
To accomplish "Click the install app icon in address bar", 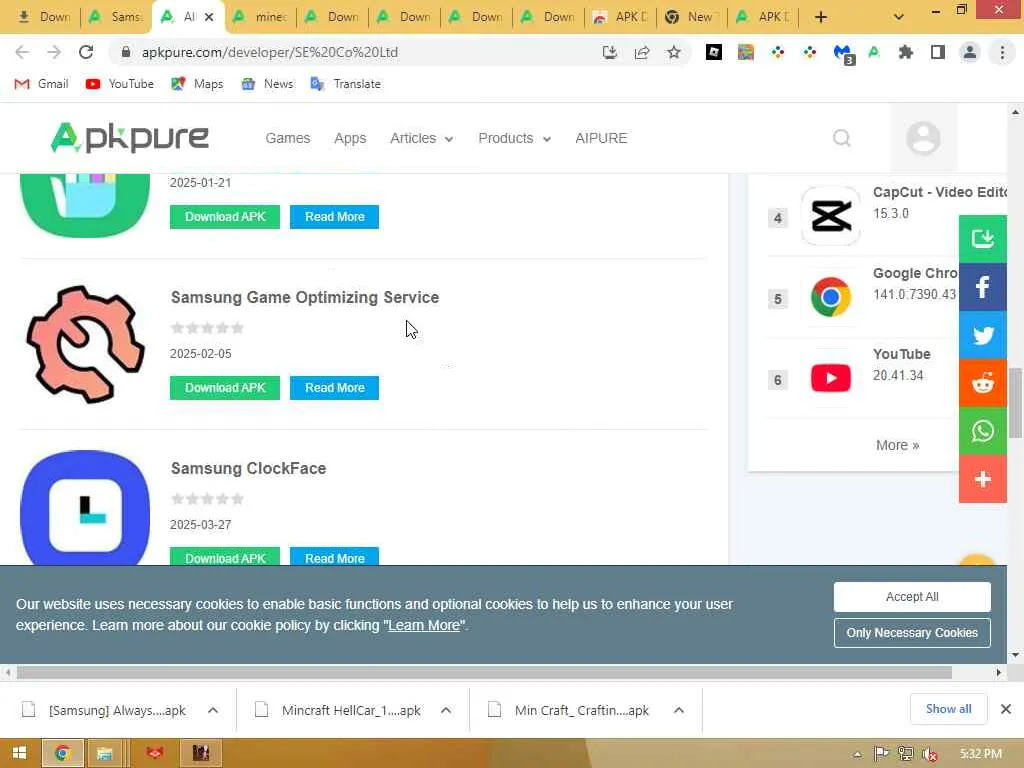I will point(610,52).
